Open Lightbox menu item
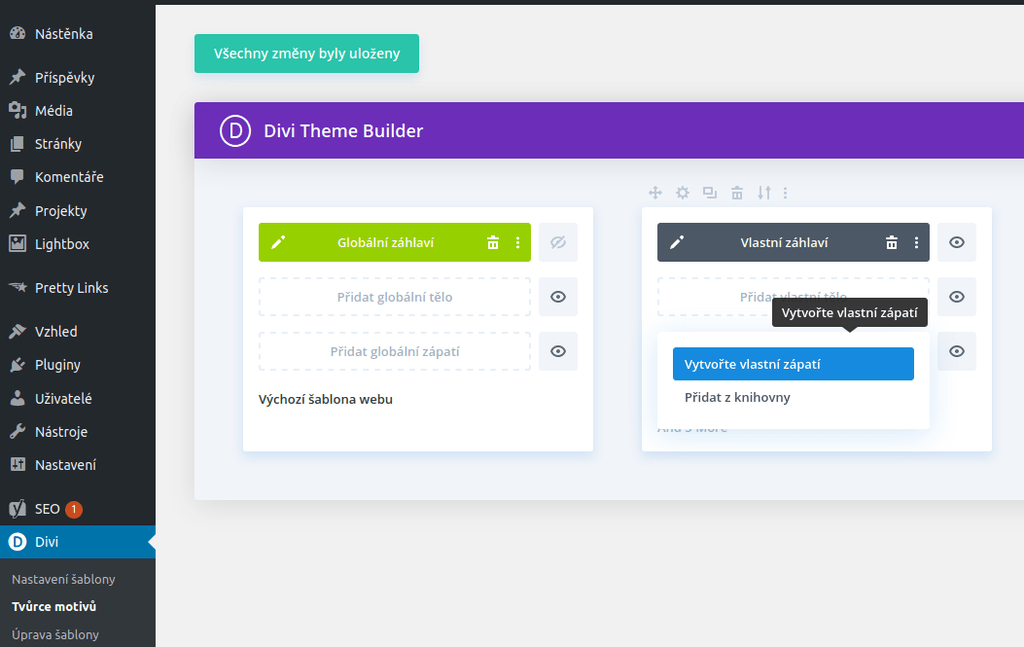The height and width of the screenshot is (647, 1024). pos(62,244)
